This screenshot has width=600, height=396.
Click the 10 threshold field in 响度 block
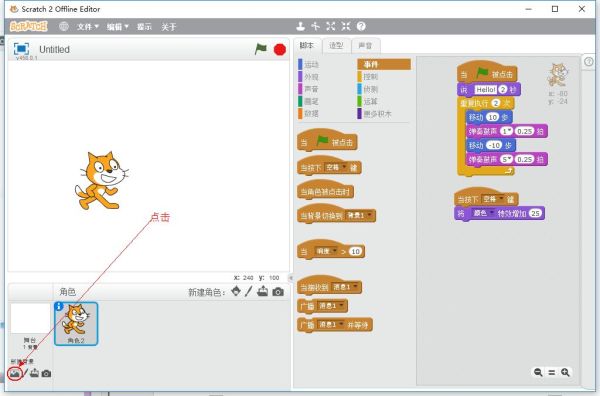355,251
